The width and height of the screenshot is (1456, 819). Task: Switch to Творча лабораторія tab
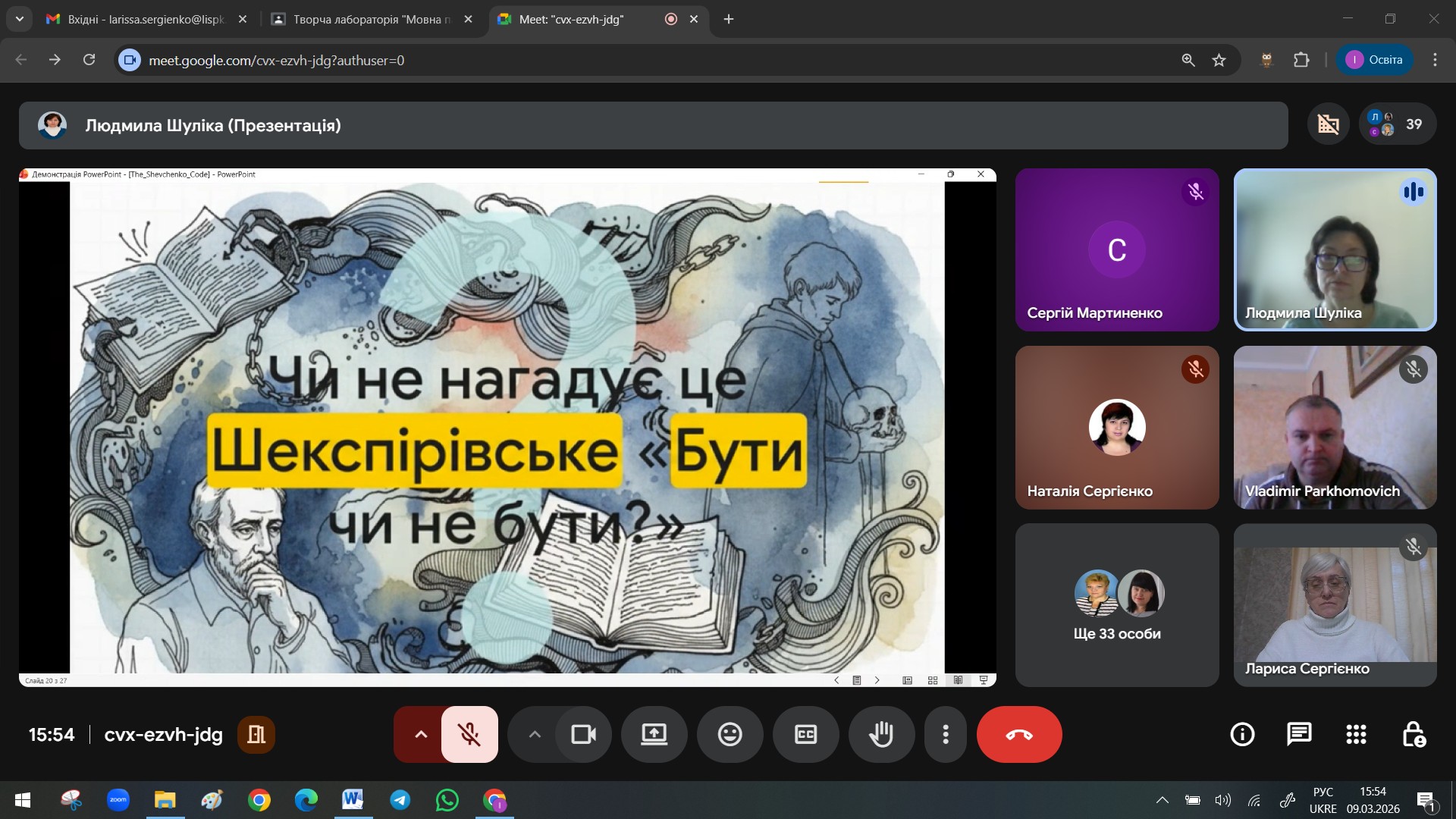372,19
